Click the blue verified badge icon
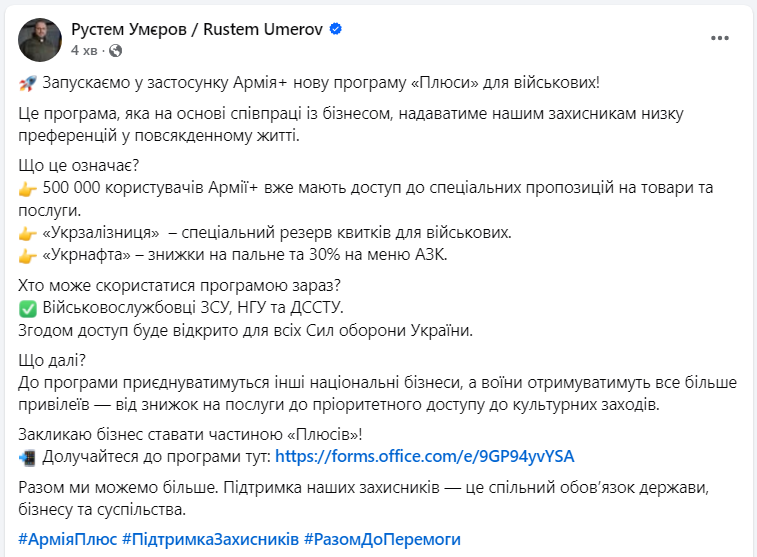Screen dimensions: 757x557 [x=336, y=29]
